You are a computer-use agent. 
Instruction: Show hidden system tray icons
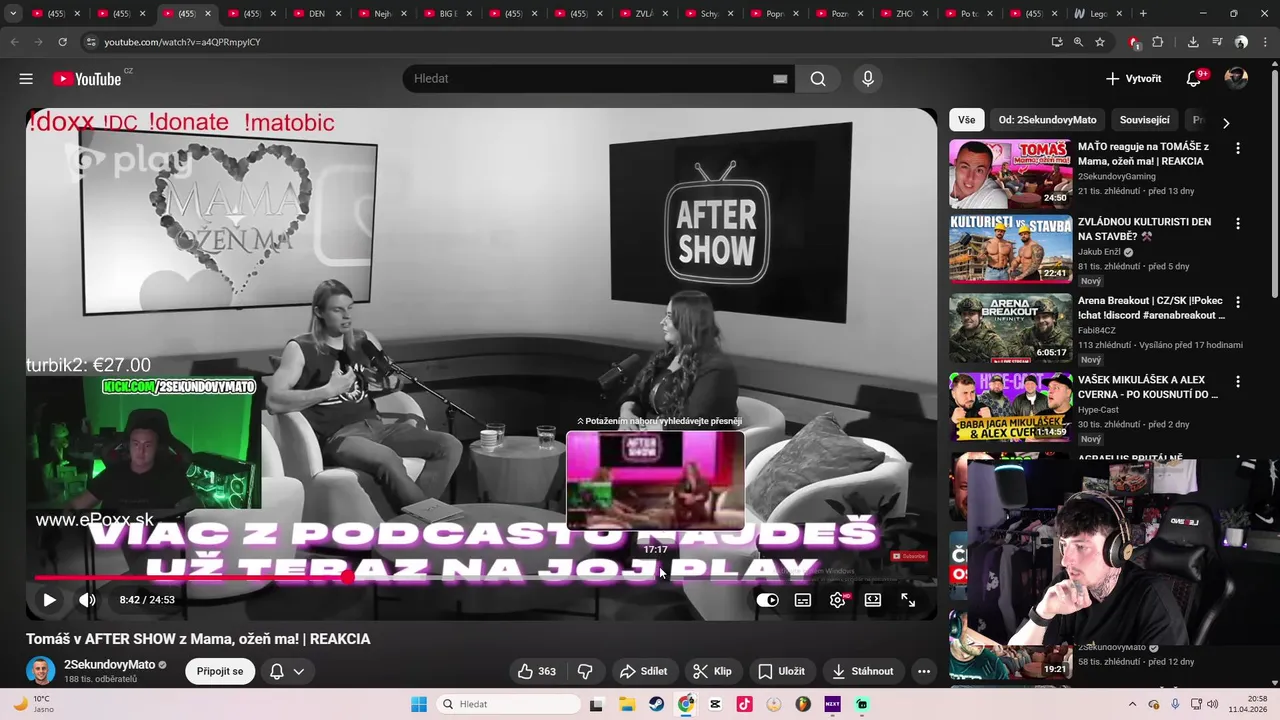point(1132,704)
